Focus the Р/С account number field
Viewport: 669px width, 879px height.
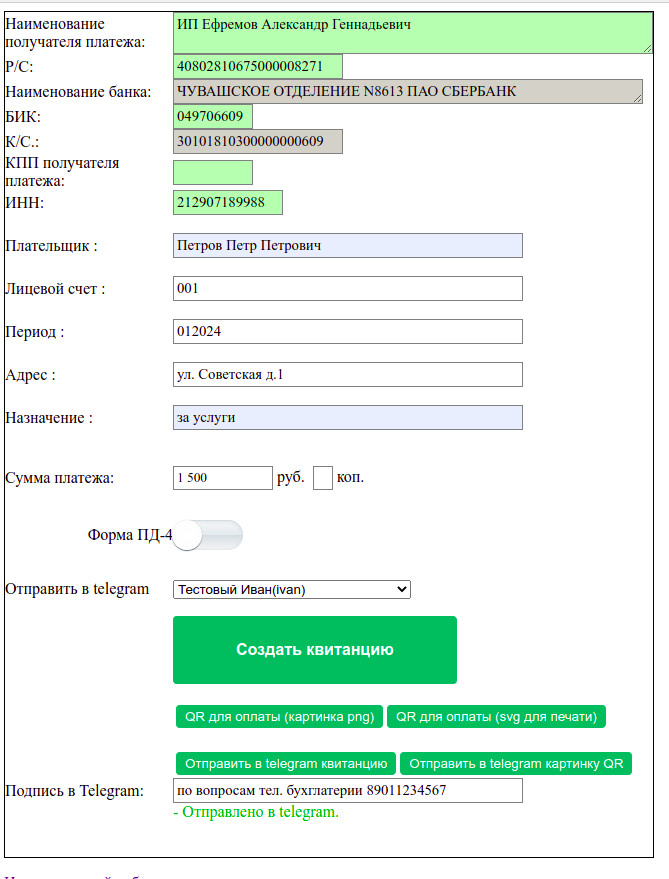pos(257,67)
